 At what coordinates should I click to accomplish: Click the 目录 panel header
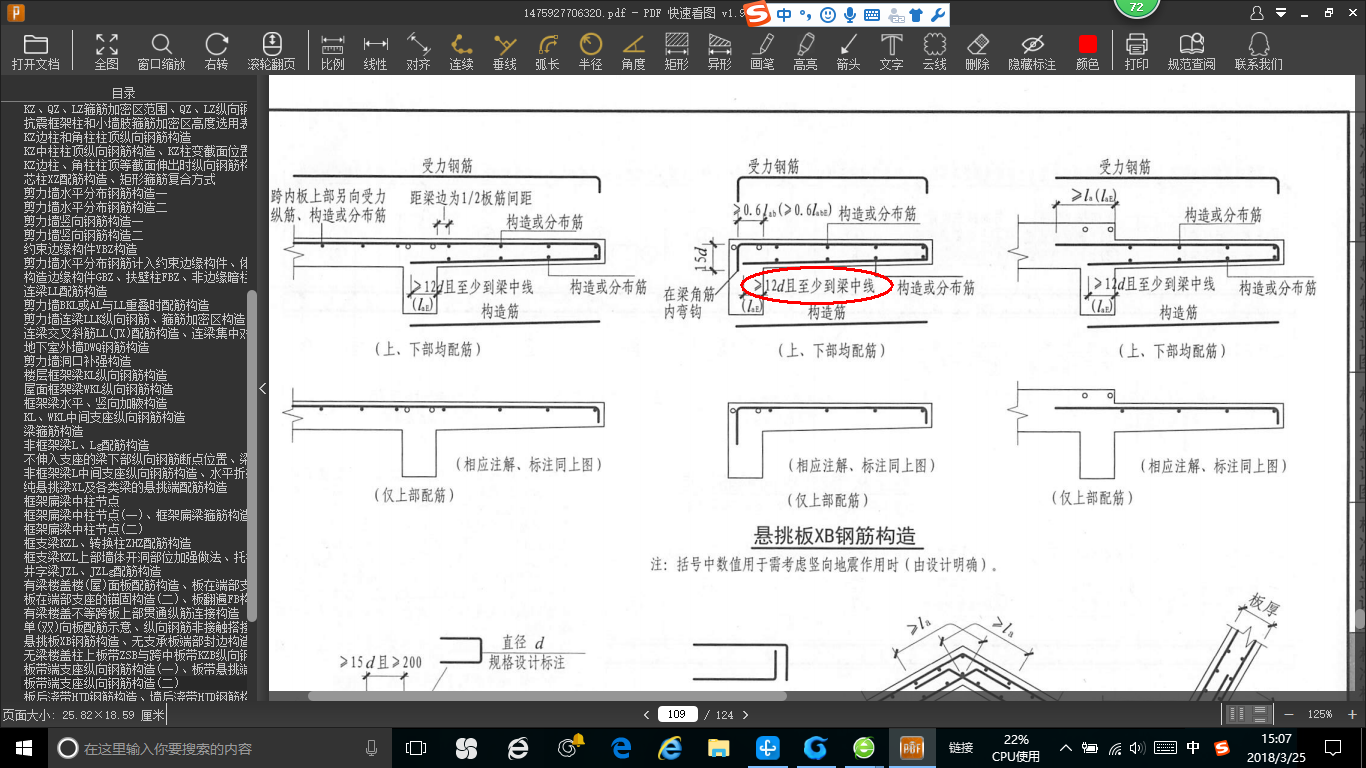[x=124, y=93]
